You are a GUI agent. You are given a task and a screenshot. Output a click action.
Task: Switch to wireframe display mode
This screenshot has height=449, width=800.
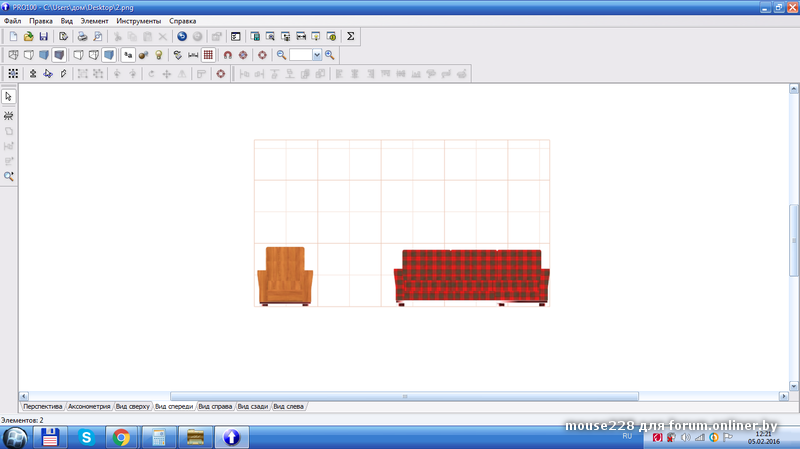point(13,55)
